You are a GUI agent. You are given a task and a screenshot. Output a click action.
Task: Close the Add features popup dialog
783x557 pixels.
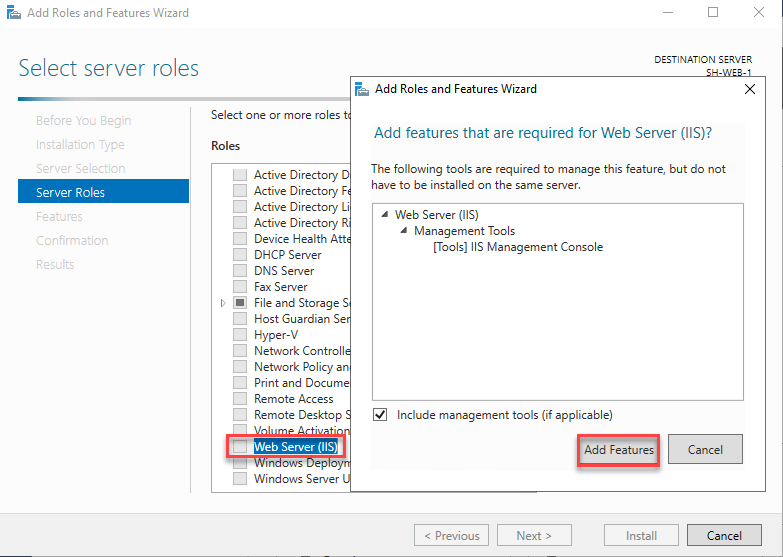(750, 89)
